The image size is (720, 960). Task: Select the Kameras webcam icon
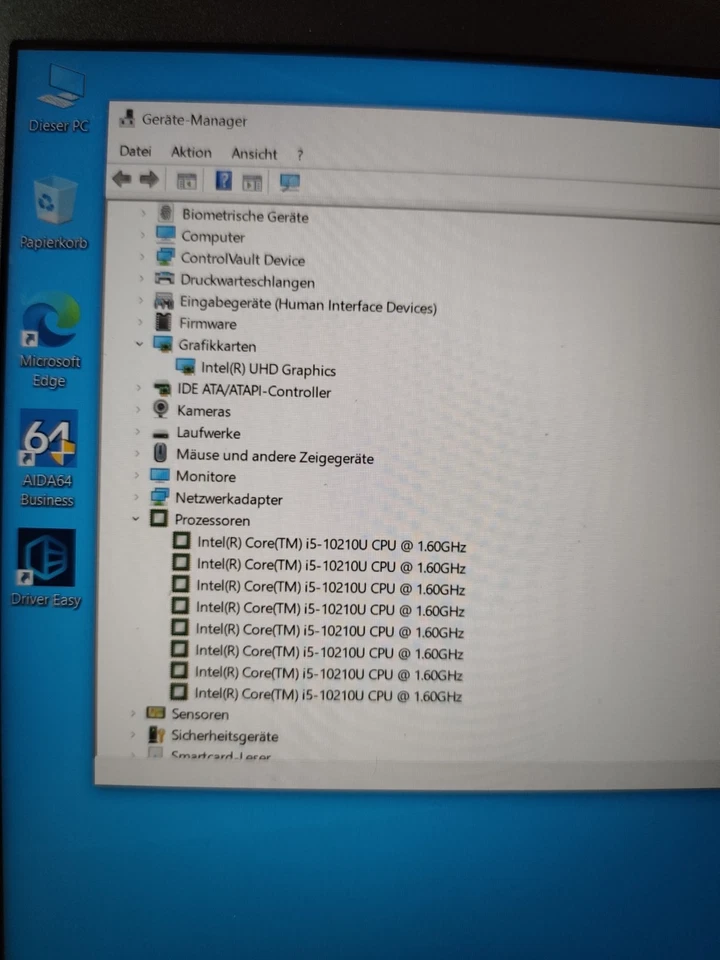coord(161,409)
